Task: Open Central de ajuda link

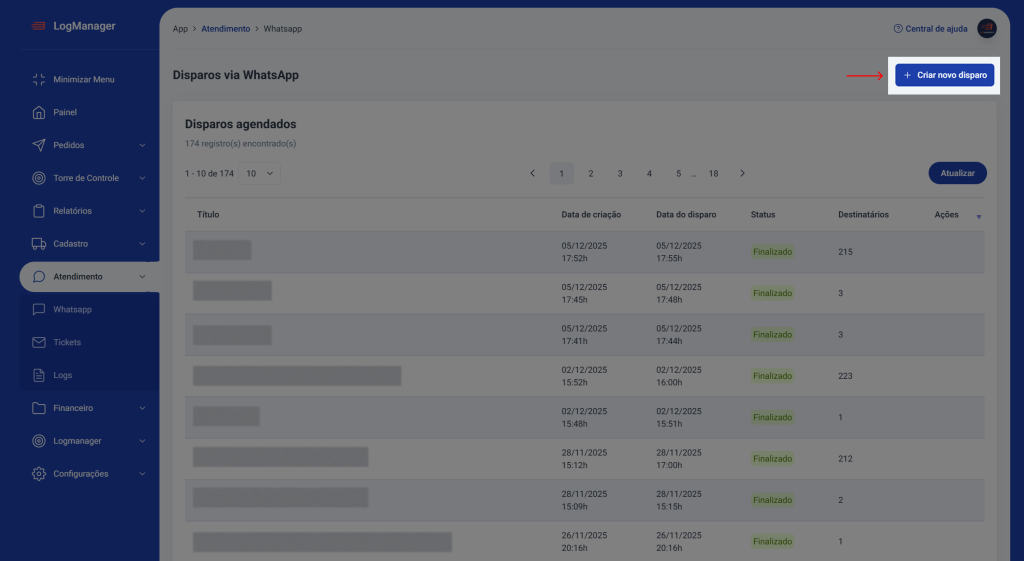Action: [930, 29]
